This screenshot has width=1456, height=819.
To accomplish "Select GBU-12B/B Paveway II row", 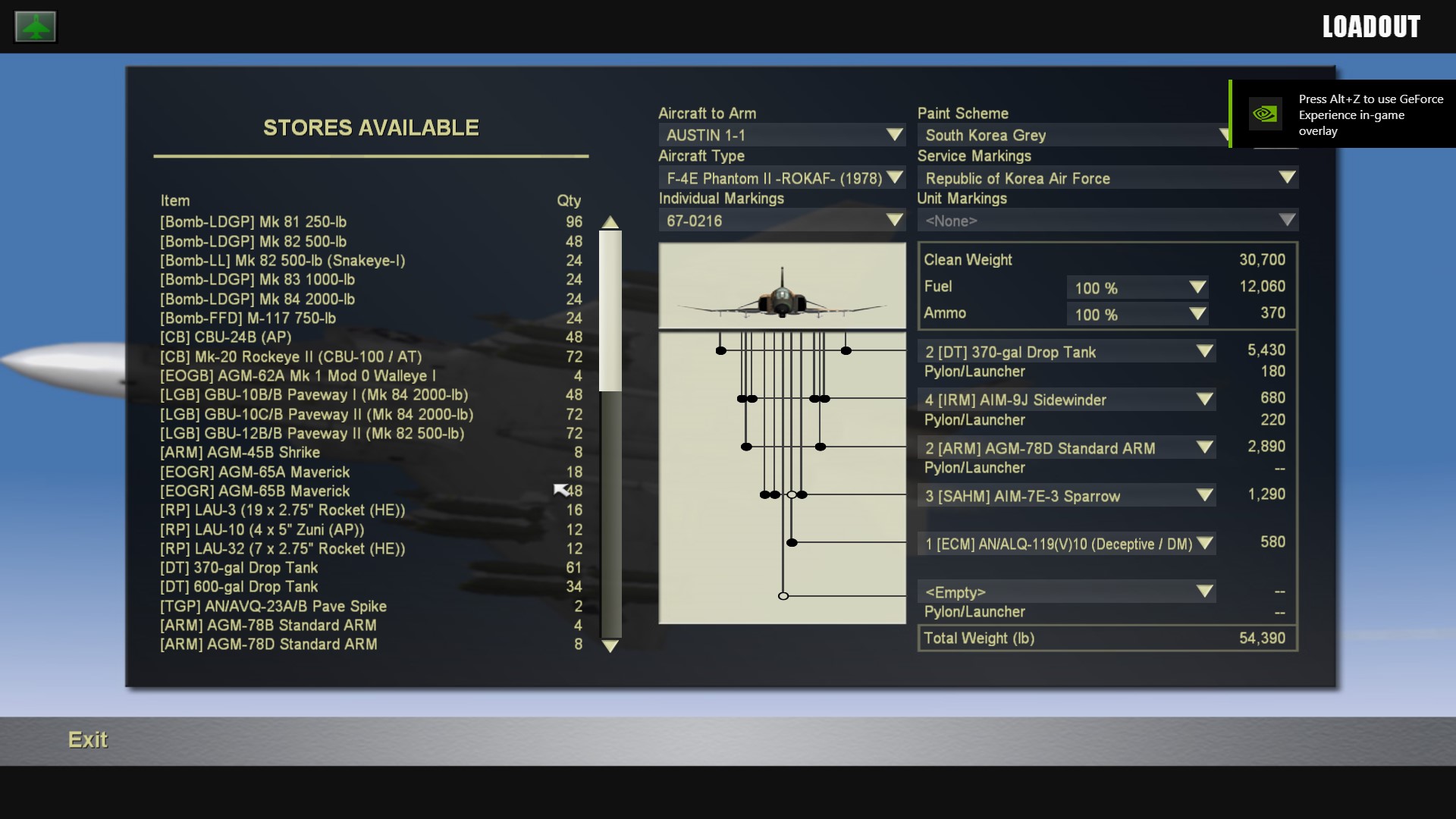I will (x=372, y=434).
